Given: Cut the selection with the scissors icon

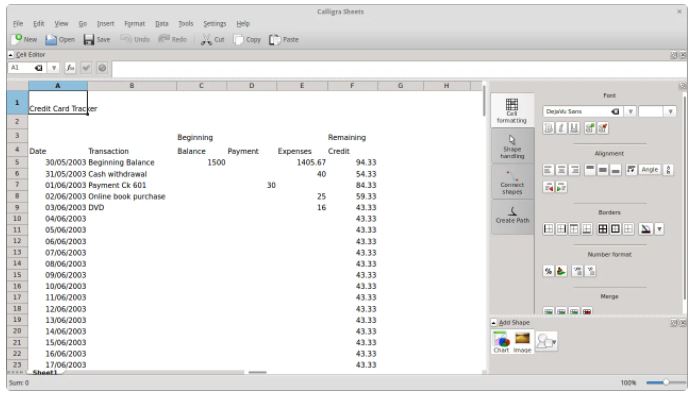Looking at the screenshot, I should point(213,39).
